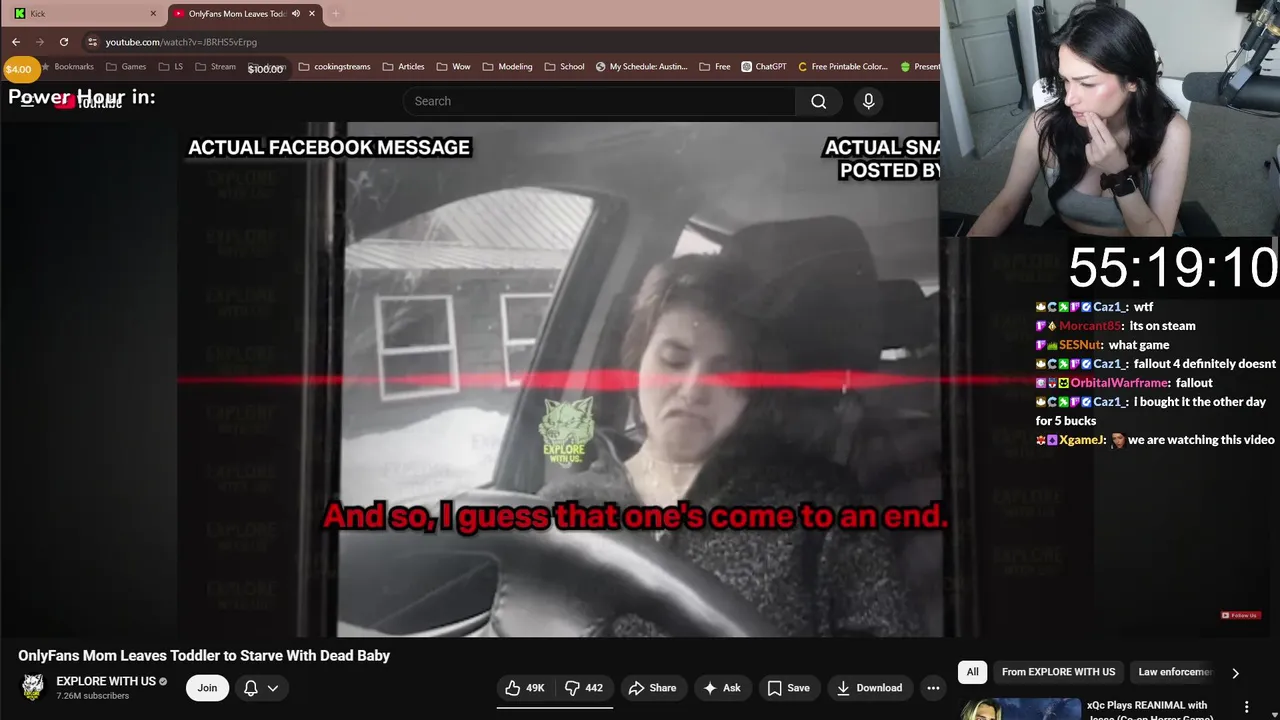Click Caz1_ wtf chat message
This screenshot has width=1280, height=720.
tap(1095, 307)
